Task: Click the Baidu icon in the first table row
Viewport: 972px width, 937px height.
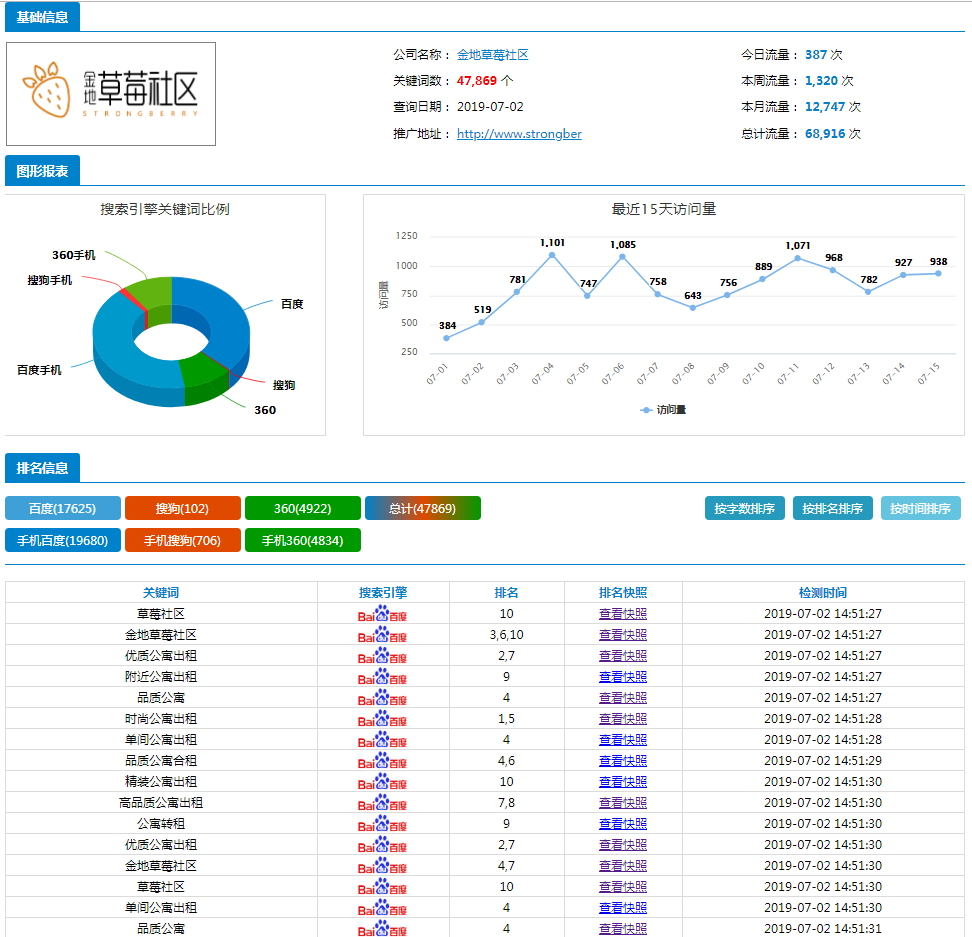Action: 383,614
